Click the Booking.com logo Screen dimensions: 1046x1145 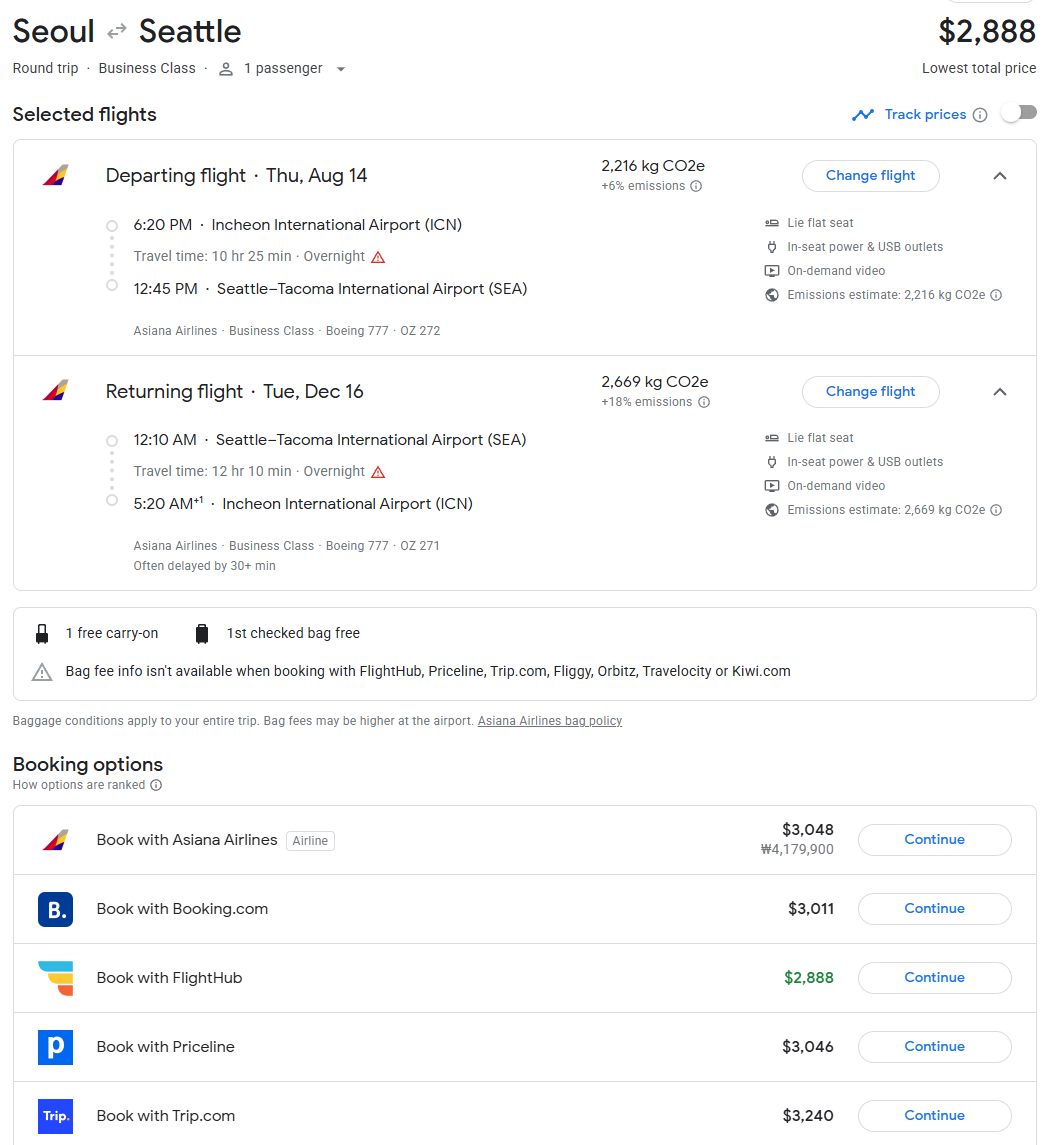[x=56, y=909]
